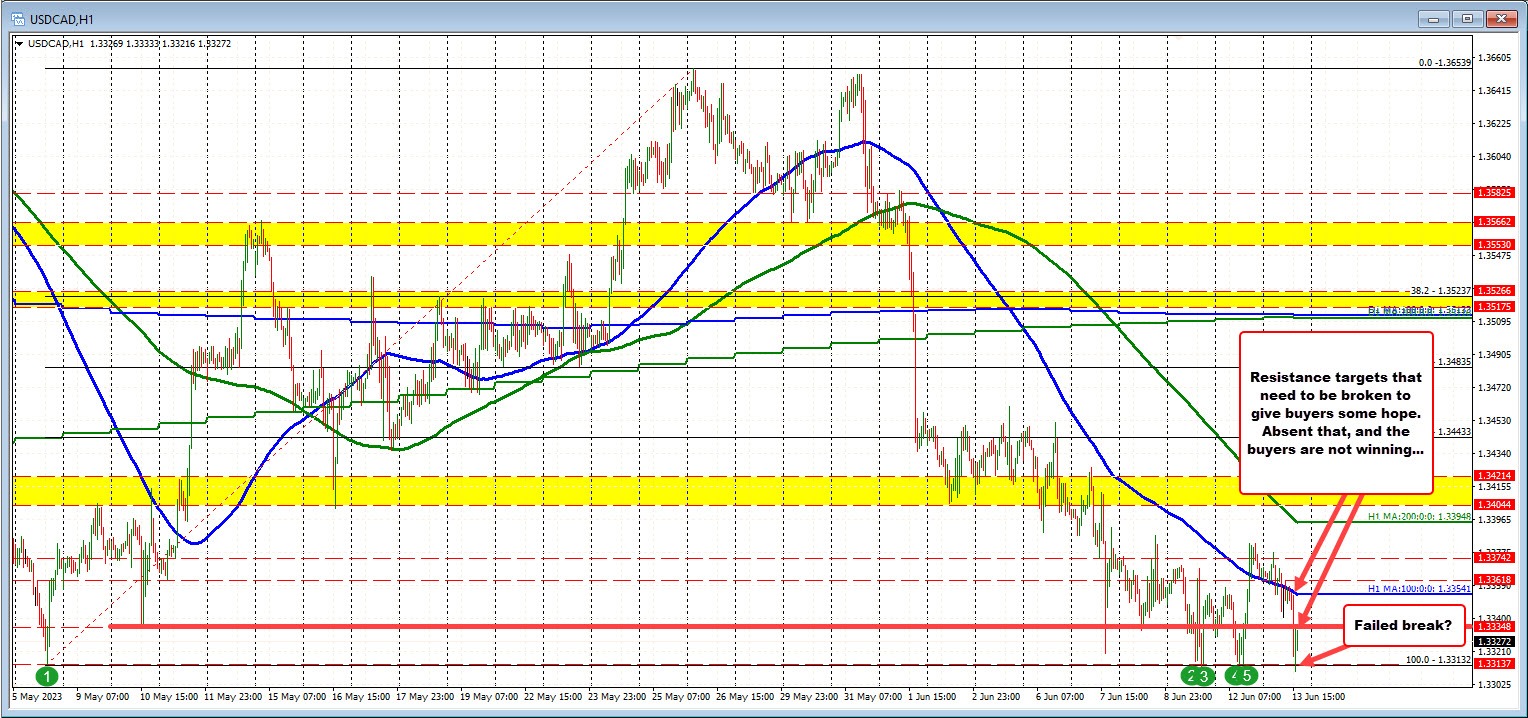Viewport: 1528px width, 718px height.
Task: Select the red 1.34044 price label
Action: coord(1494,505)
